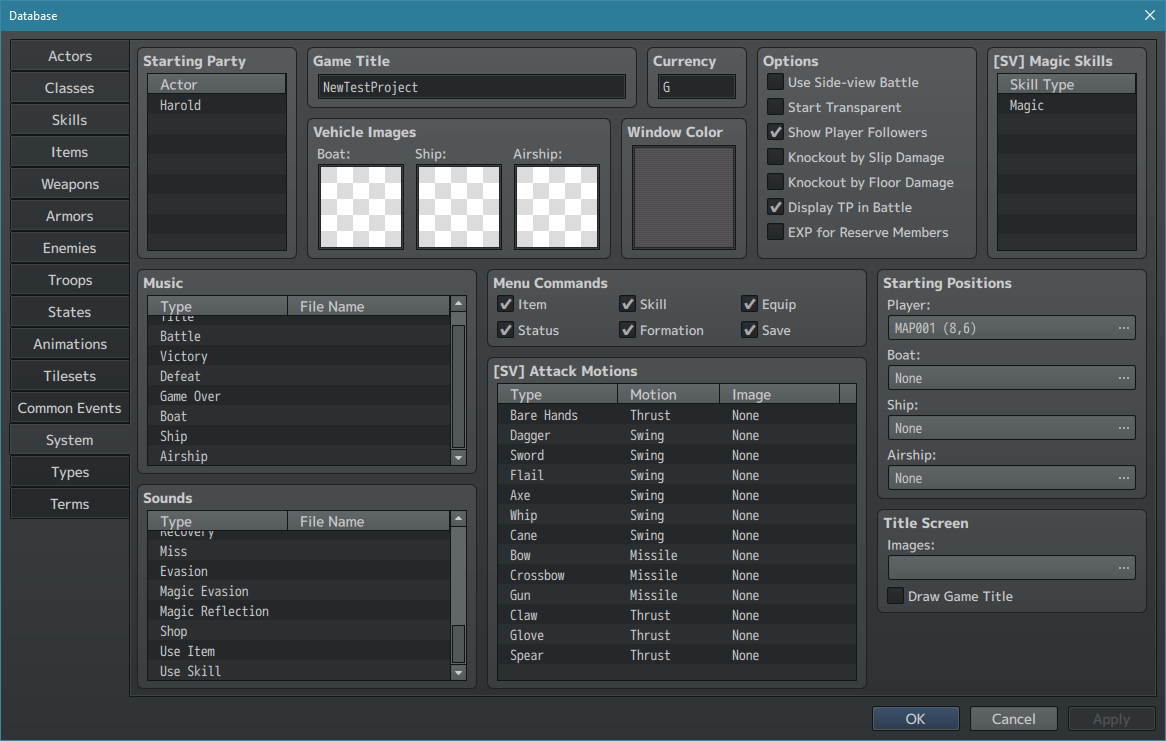The image size is (1166, 741).
Task: Select Crossbow attack motion row
Action: (677, 575)
